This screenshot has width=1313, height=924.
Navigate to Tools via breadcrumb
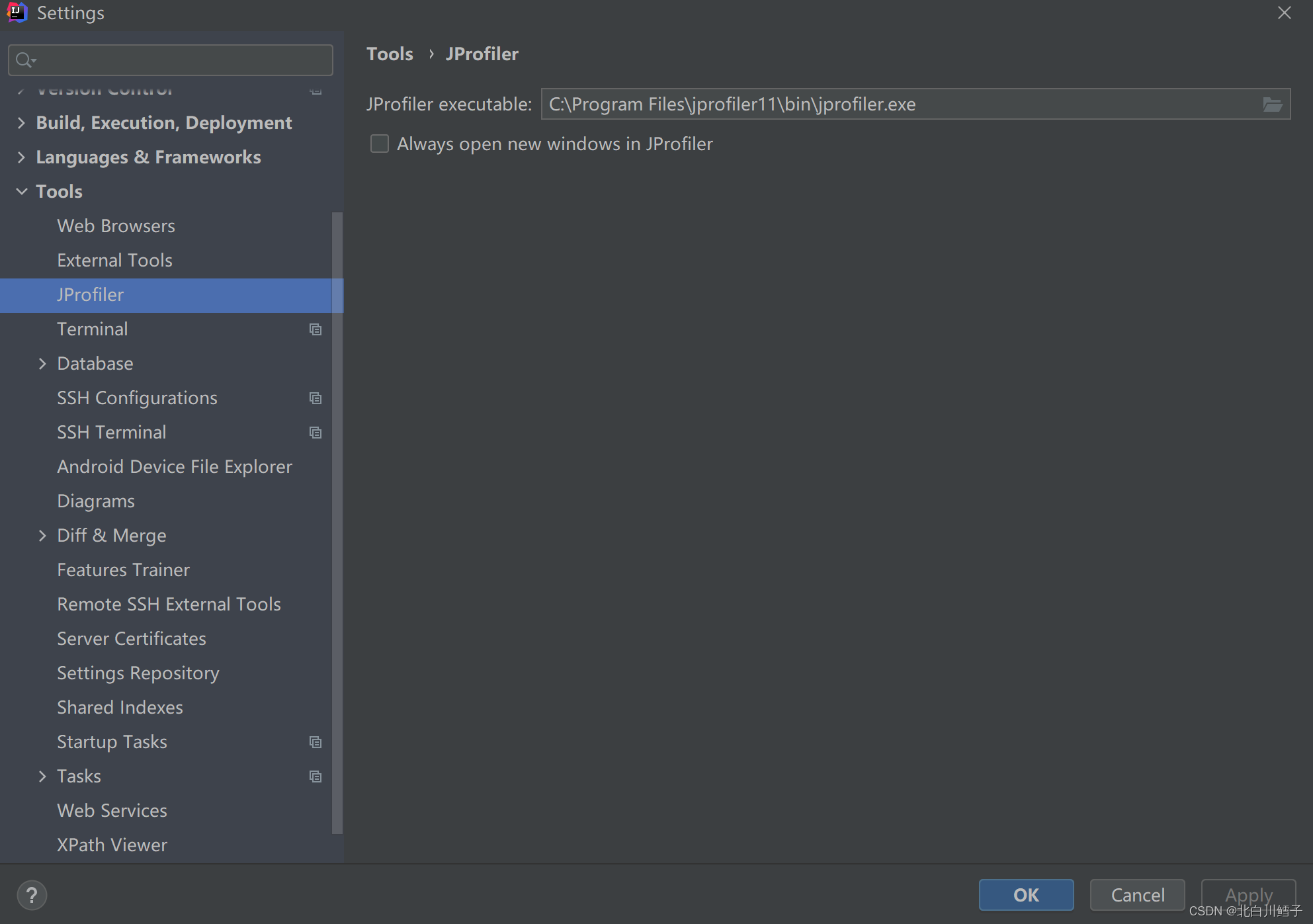coord(390,54)
